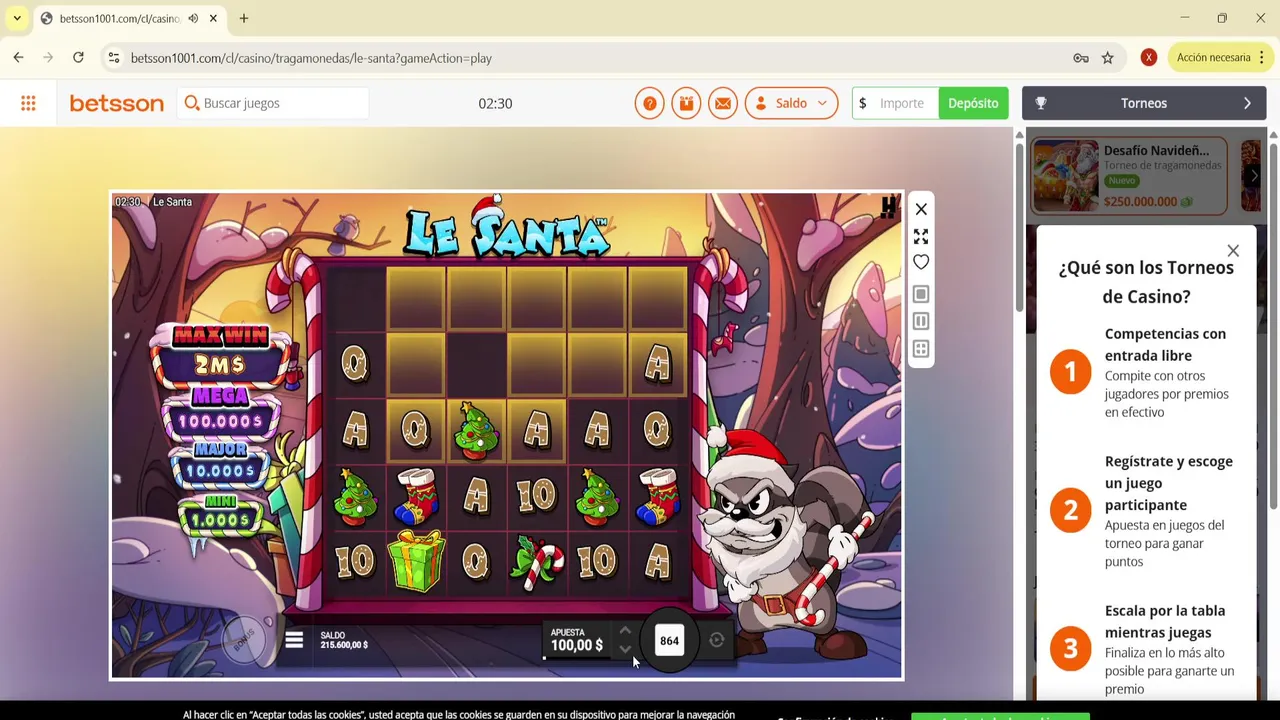This screenshot has width=1280, height=720.
Task: Click the trophy icon beside Torneos
Action: tap(1041, 103)
